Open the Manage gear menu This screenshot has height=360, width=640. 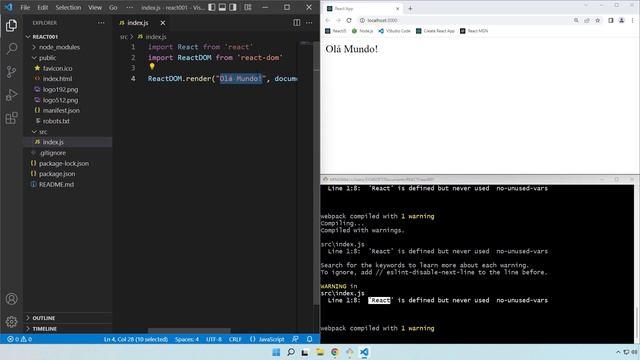(x=11, y=322)
